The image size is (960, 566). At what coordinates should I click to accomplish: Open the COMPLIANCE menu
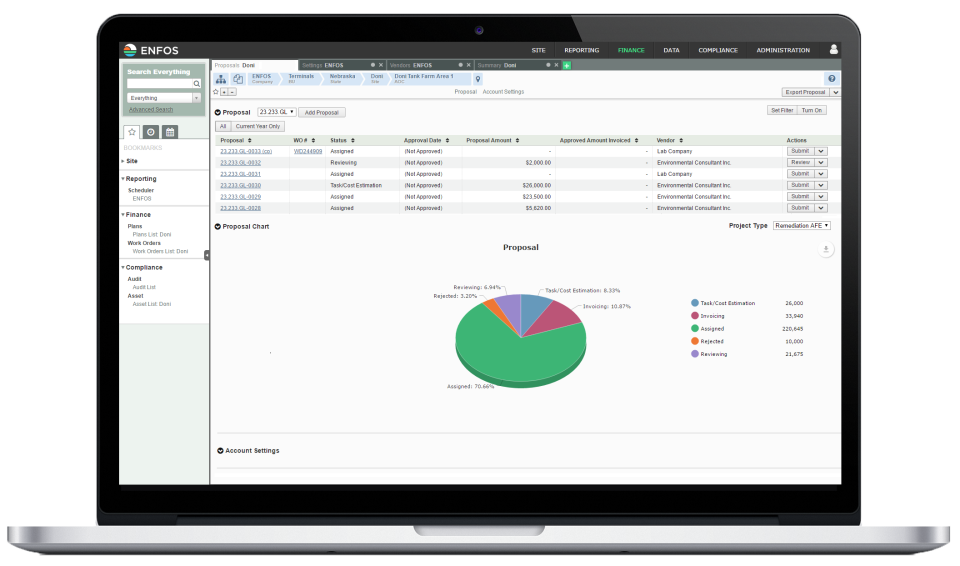(x=718, y=50)
